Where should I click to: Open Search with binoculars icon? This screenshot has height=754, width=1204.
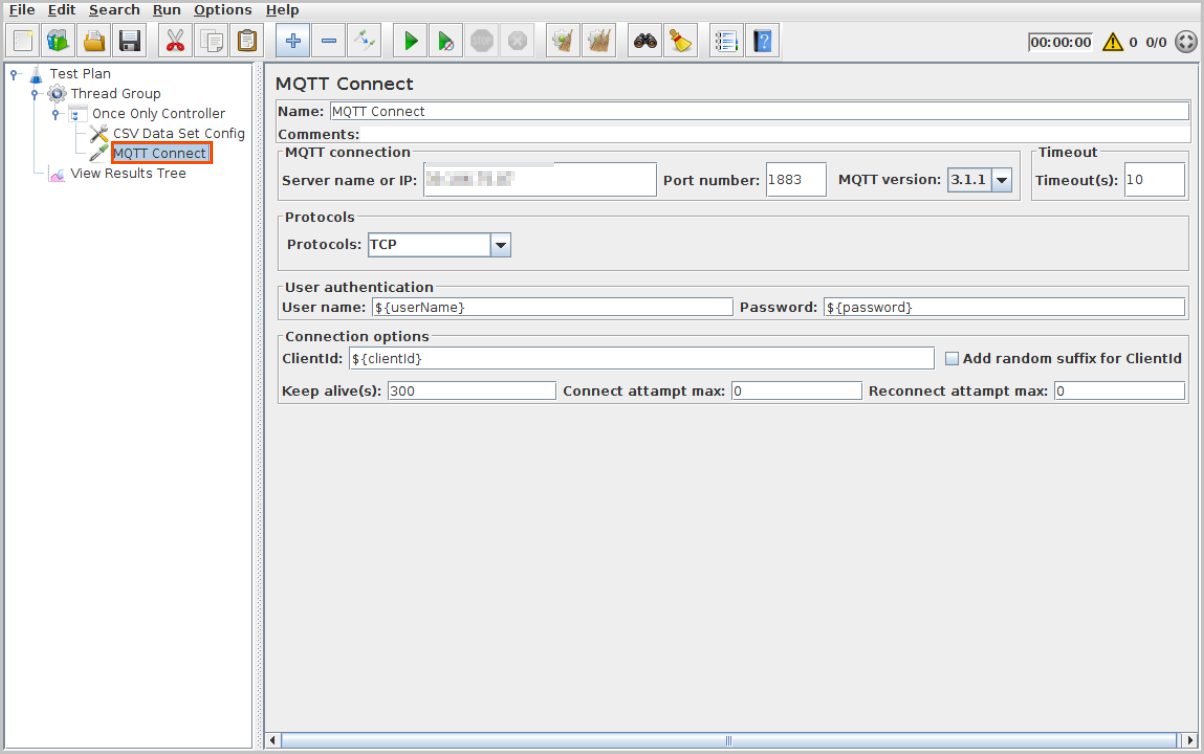(x=646, y=41)
